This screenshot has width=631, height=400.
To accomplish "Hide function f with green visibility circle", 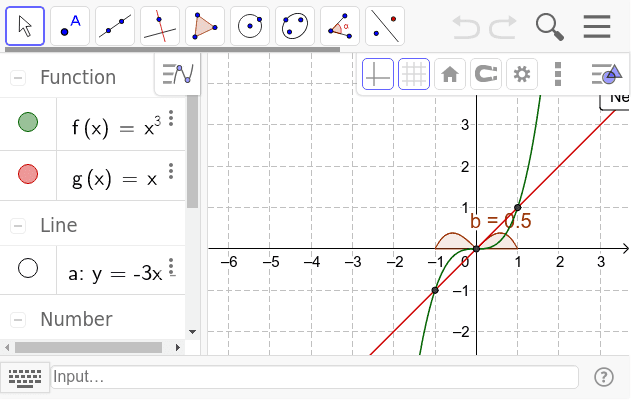I will [x=28, y=122].
